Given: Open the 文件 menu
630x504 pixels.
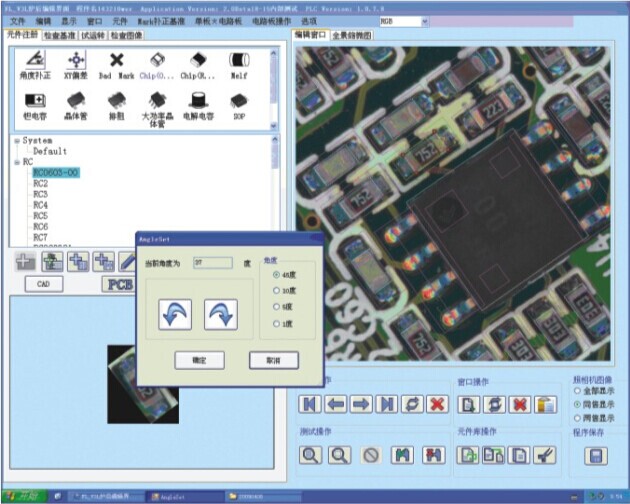Looking at the screenshot, I should (x=17, y=20).
